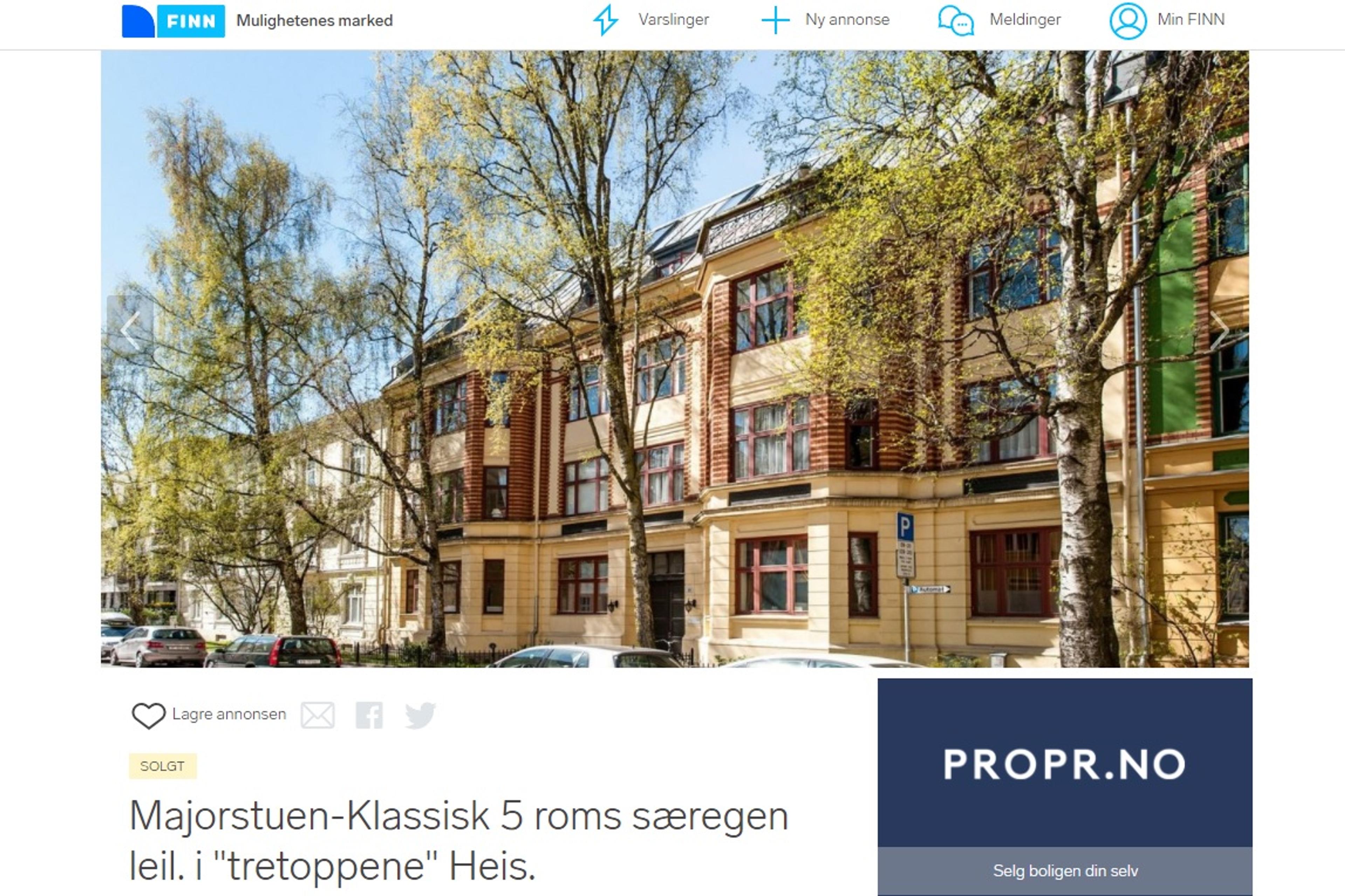Click the SOLGT status badge

pos(162,766)
